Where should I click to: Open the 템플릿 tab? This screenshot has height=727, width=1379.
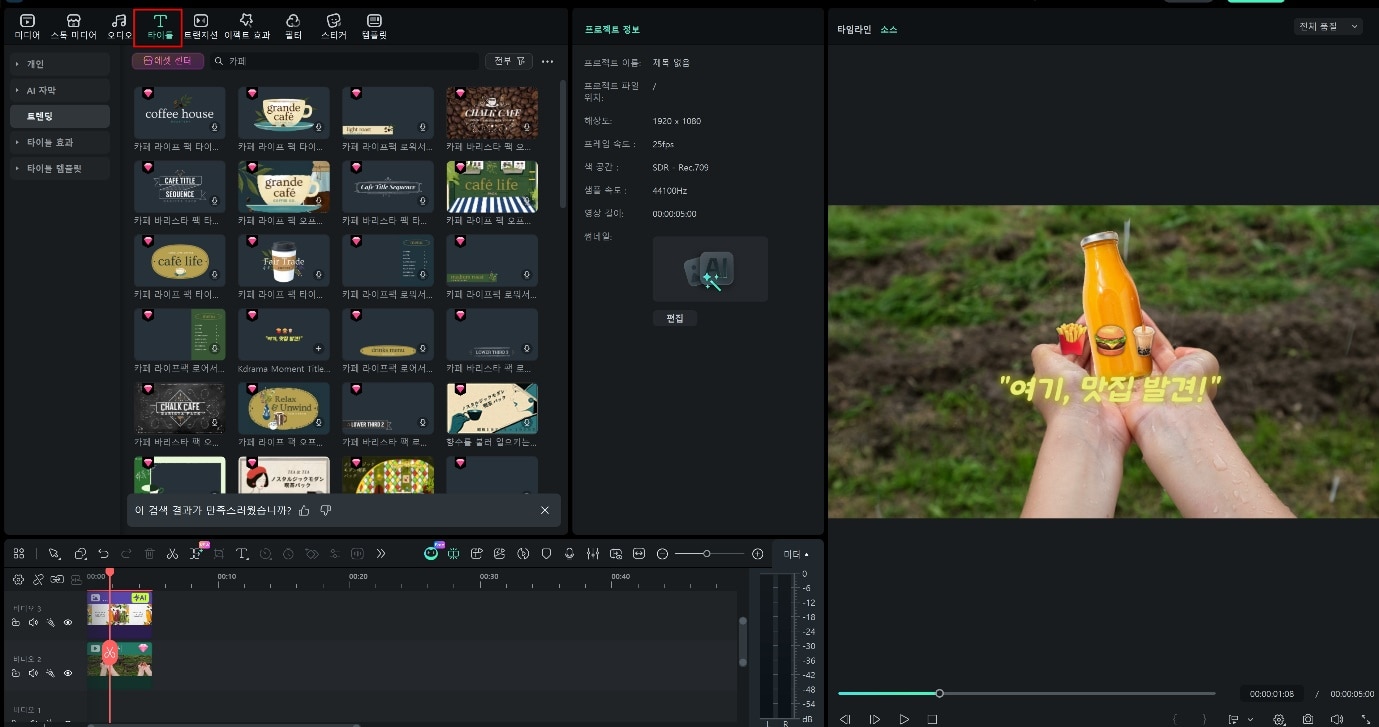click(374, 26)
